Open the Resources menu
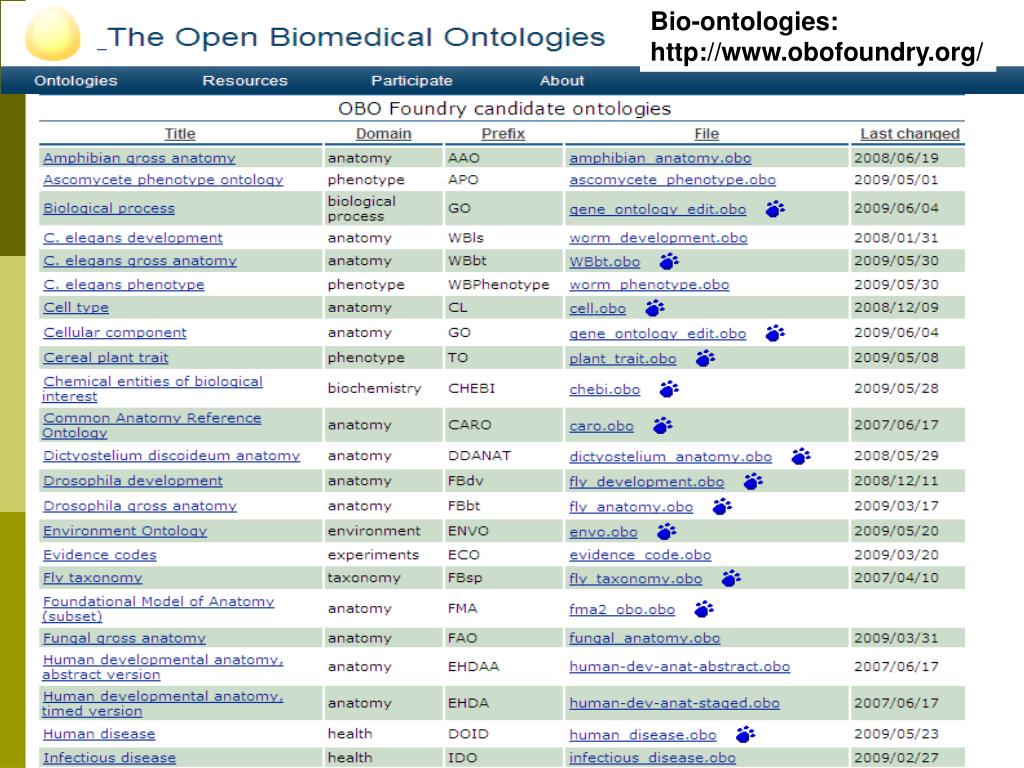Screen dimensions: 1024x768 click(245, 81)
